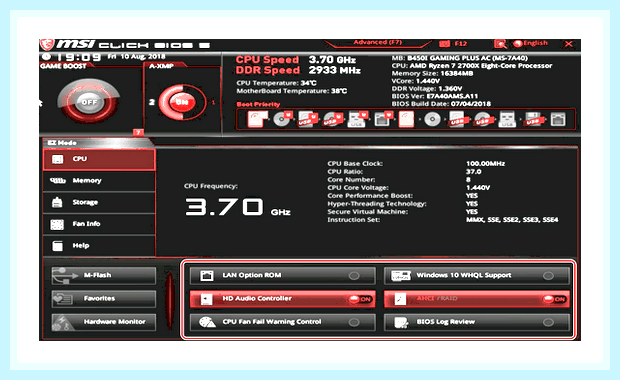Click Memory Size: 16384MB

pyautogui.click(x=432, y=74)
